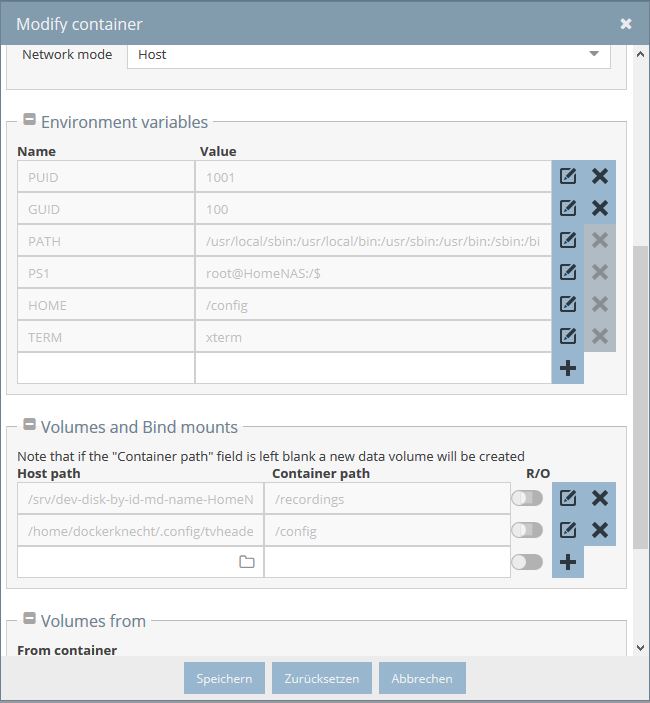Delete the GUID environment variable
Image resolution: width=650 pixels, height=703 pixels.
[600, 208]
